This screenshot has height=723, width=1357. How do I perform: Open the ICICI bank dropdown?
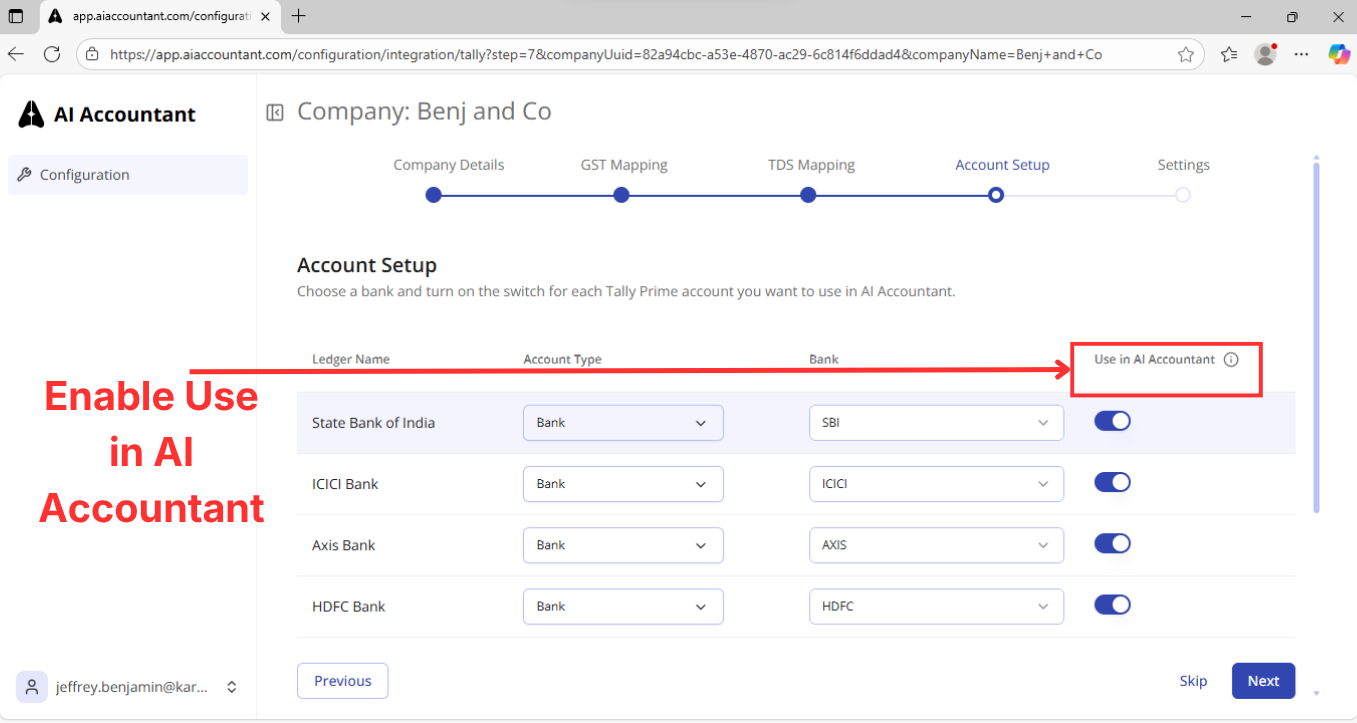point(936,484)
